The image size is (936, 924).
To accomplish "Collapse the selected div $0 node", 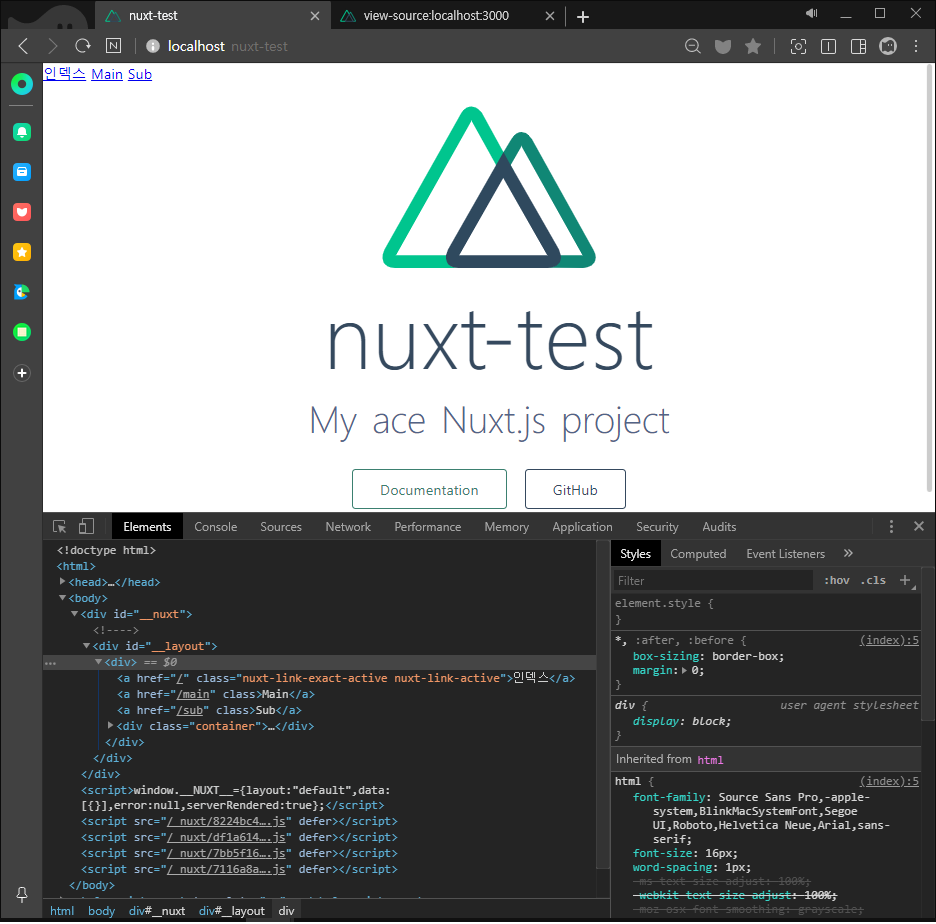I will [x=98, y=661].
